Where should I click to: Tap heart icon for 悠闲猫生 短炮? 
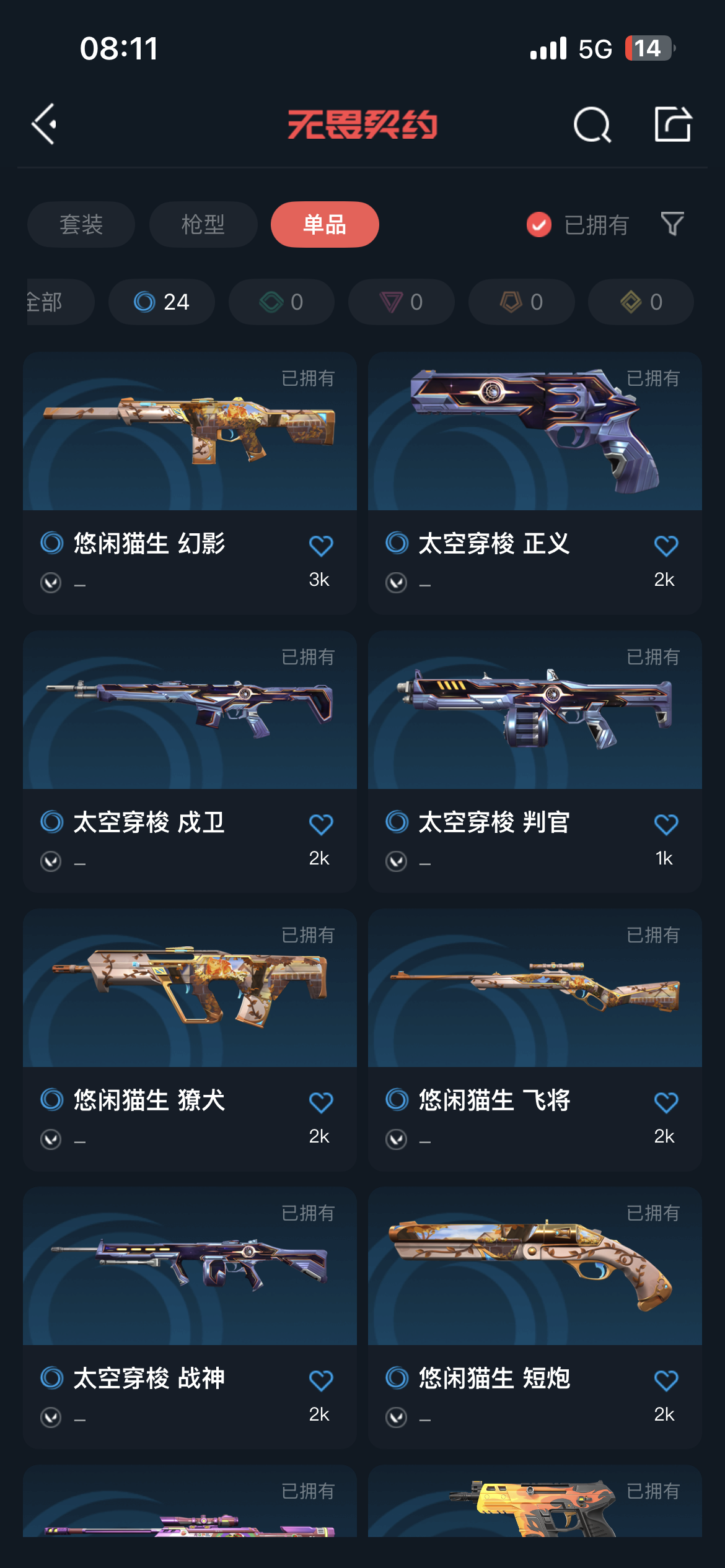pyautogui.click(x=666, y=1380)
